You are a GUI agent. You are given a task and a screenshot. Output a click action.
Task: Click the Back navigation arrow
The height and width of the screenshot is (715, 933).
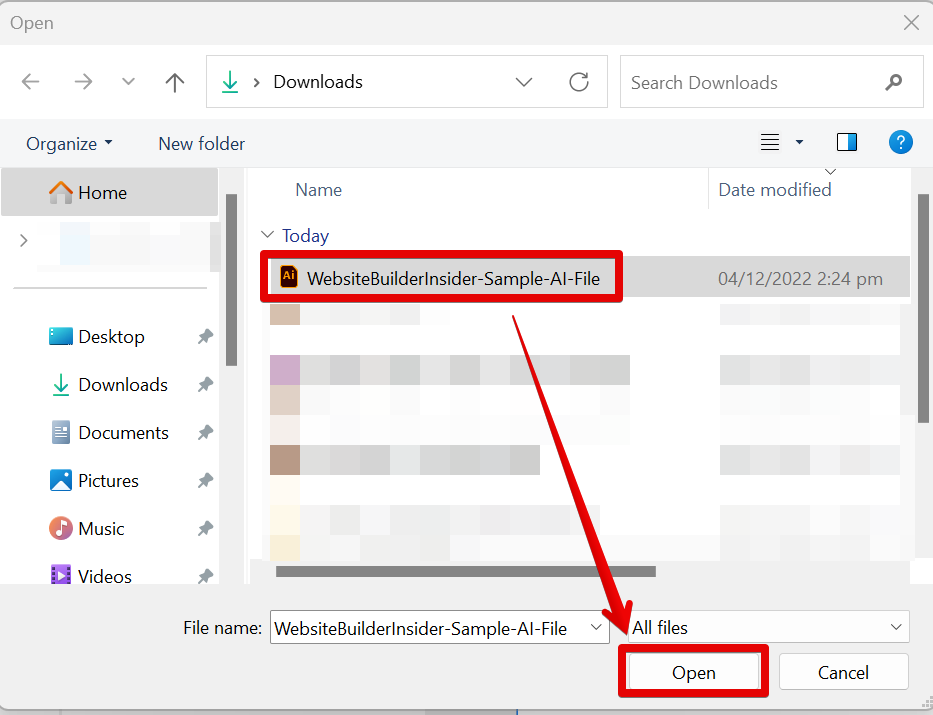[31, 83]
